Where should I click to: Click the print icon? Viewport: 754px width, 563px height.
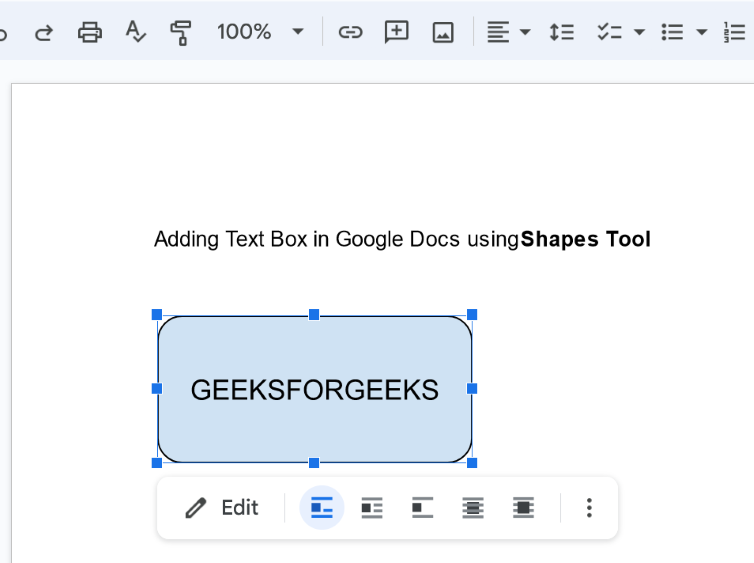click(90, 32)
